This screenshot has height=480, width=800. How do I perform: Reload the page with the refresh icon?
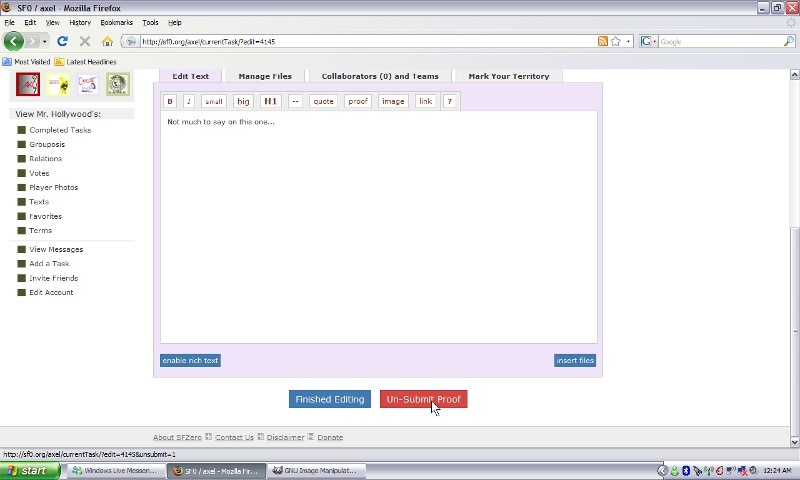62,41
